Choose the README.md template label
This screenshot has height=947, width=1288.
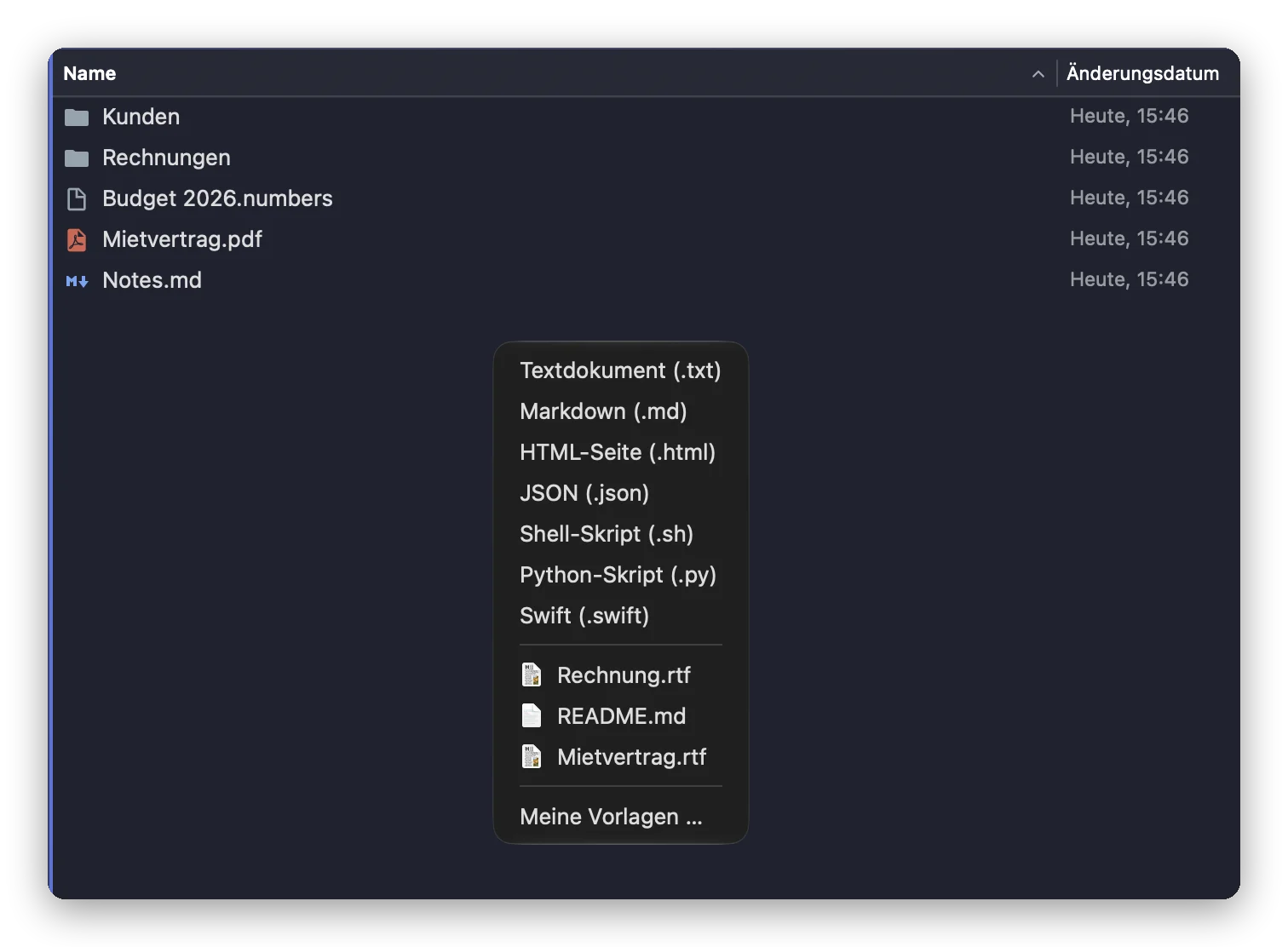[x=621, y=716]
